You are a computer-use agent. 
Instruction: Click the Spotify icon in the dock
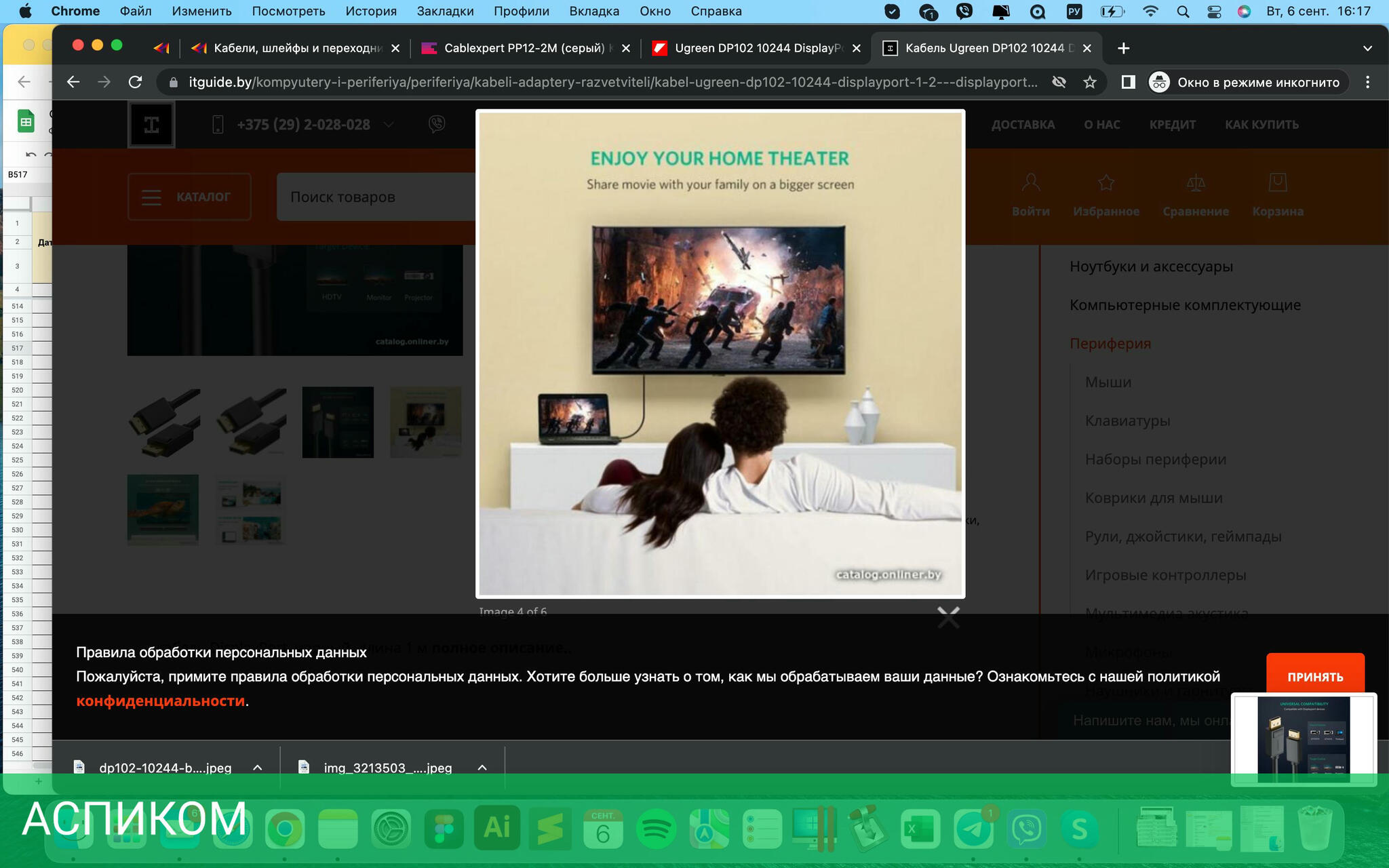655,829
